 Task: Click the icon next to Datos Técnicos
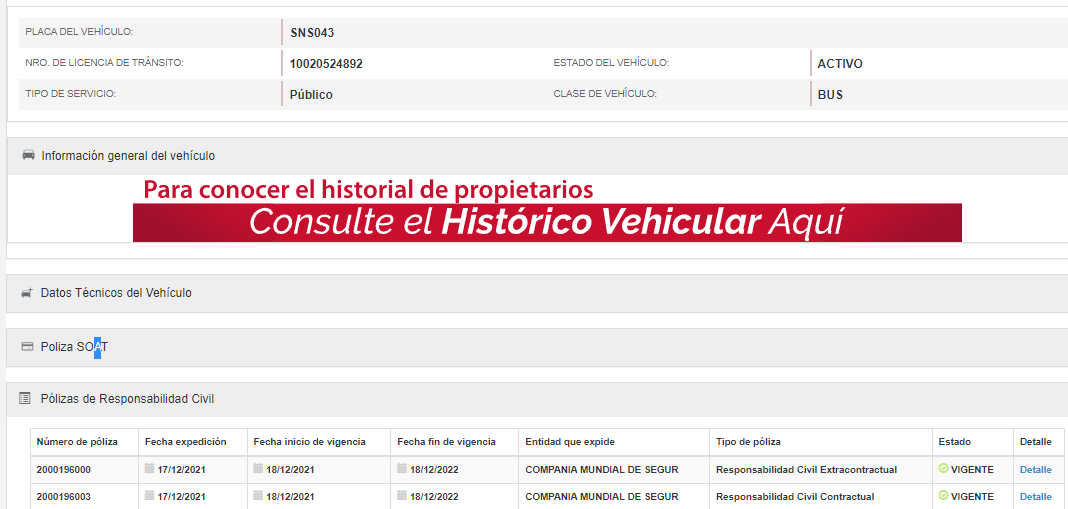coord(27,293)
